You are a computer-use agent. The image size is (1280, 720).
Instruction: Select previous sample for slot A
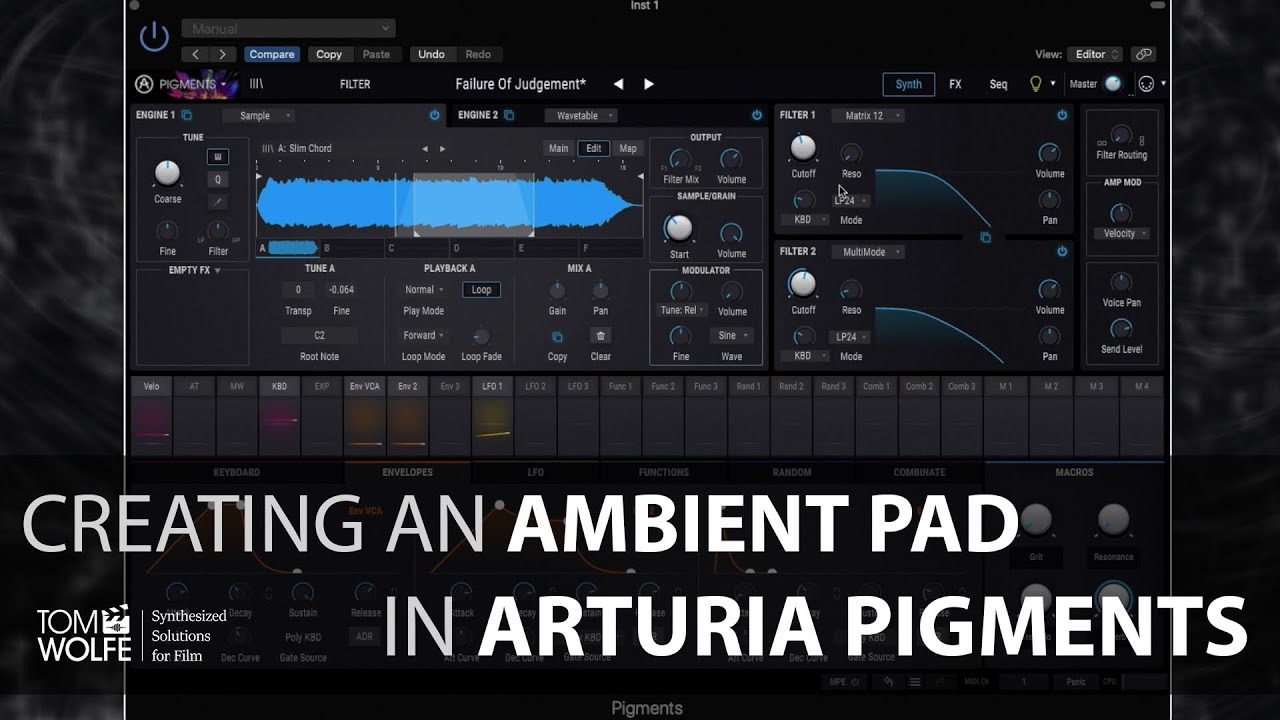(x=425, y=149)
